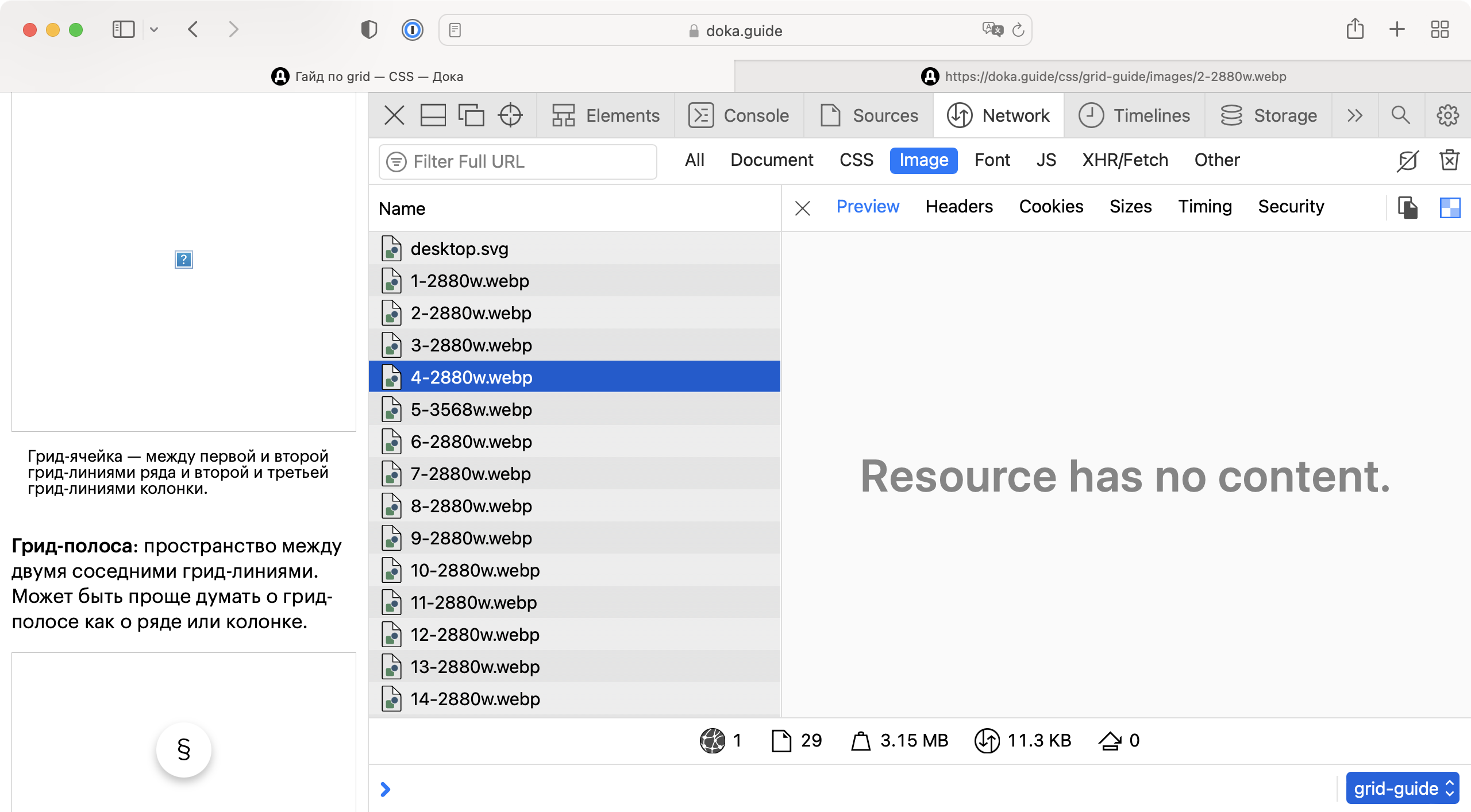The height and width of the screenshot is (812, 1471).
Task: Expand the console prompt arrow
Action: pyautogui.click(x=385, y=789)
